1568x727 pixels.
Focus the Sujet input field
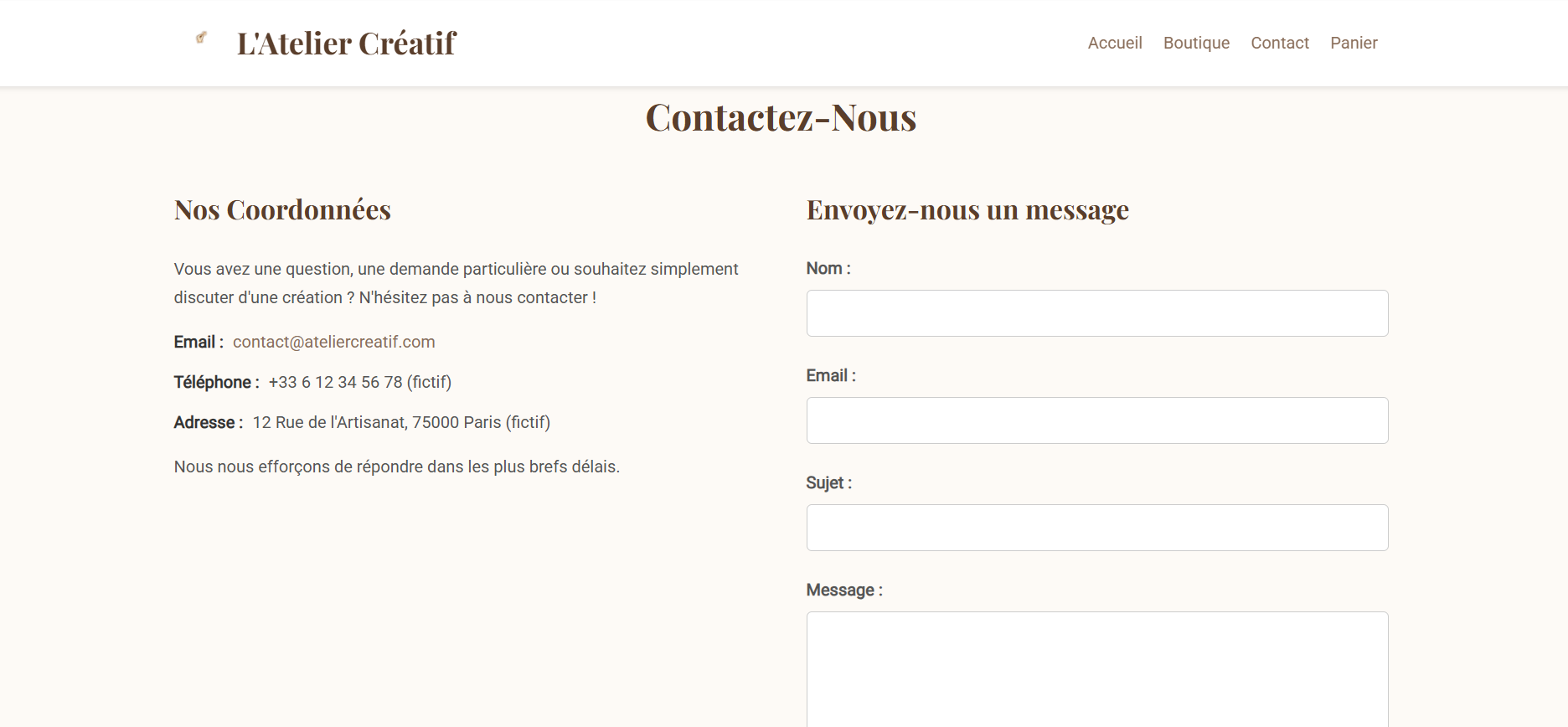pos(1097,528)
